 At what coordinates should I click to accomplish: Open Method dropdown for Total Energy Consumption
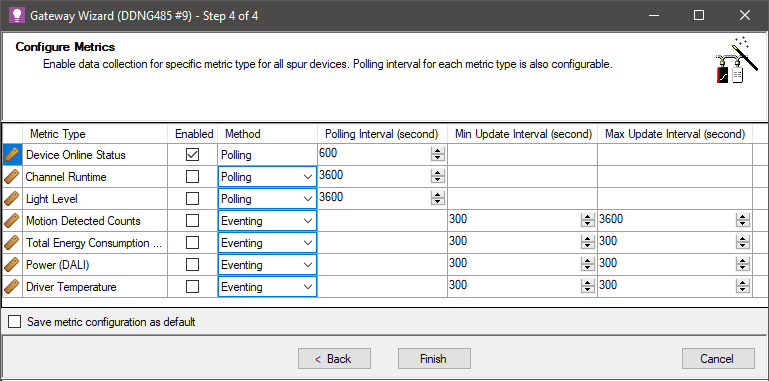(x=267, y=243)
